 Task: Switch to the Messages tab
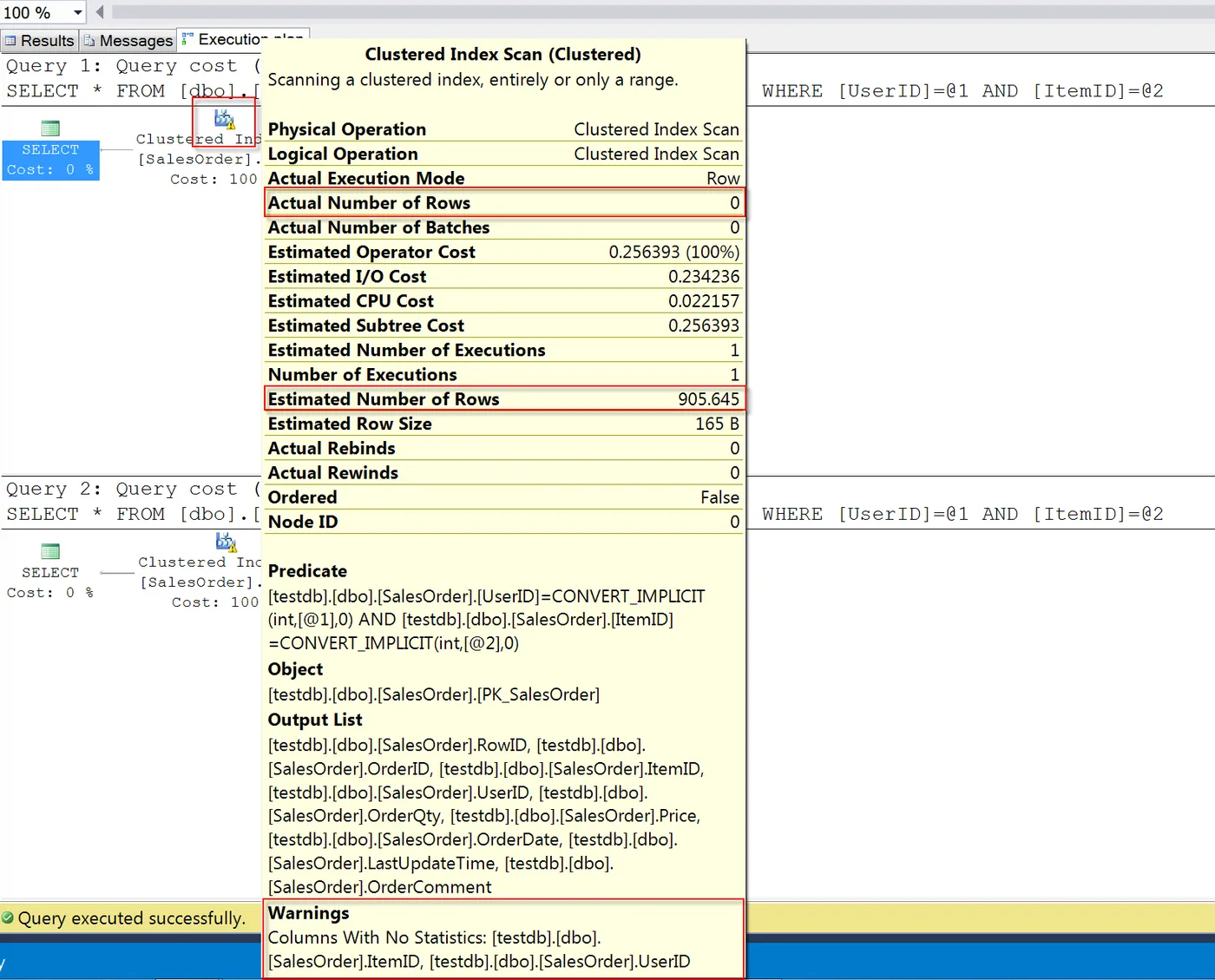pyautogui.click(x=128, y=41)
